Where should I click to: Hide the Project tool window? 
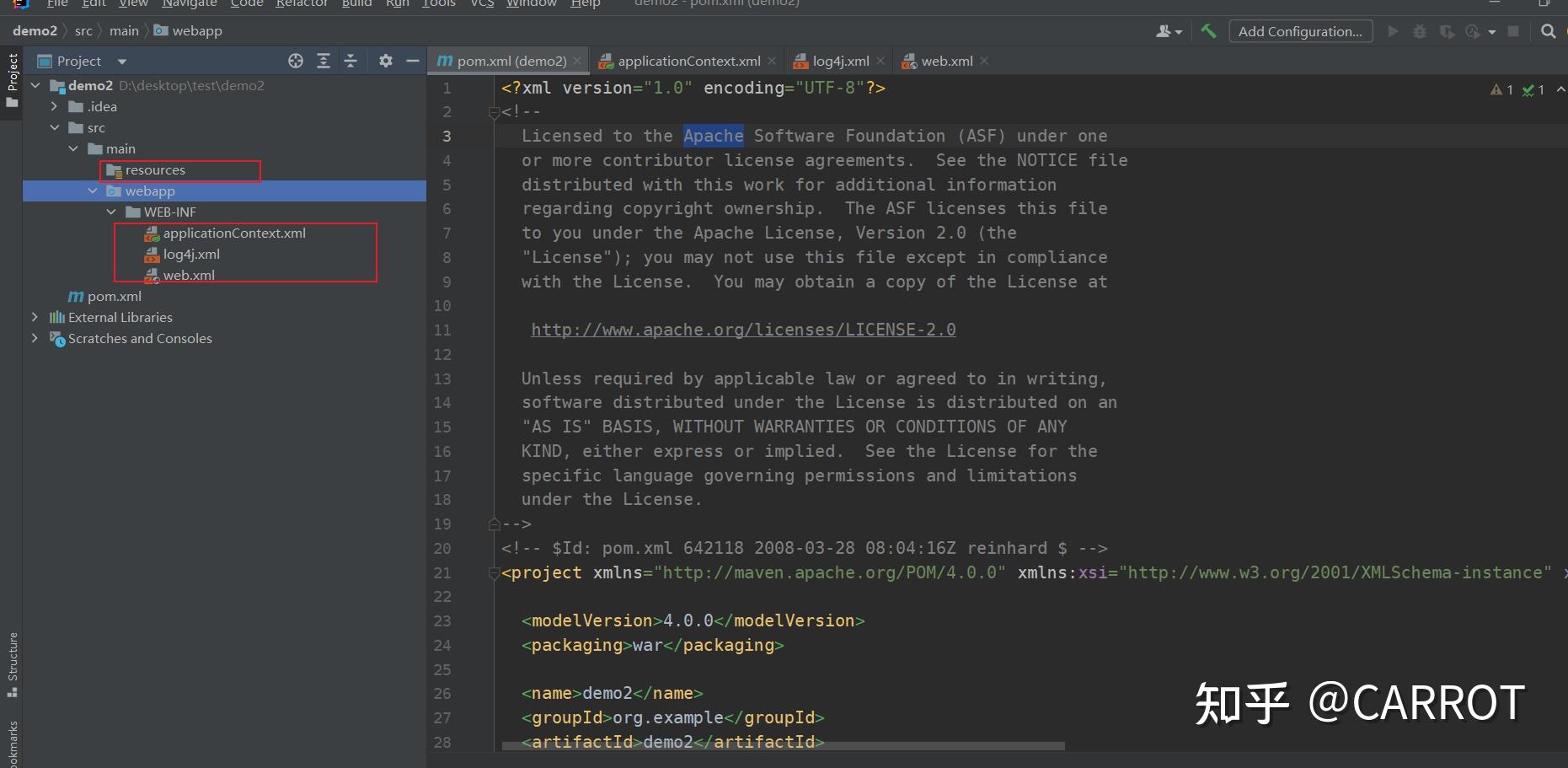pyautogui.click(x=412, y=61)
